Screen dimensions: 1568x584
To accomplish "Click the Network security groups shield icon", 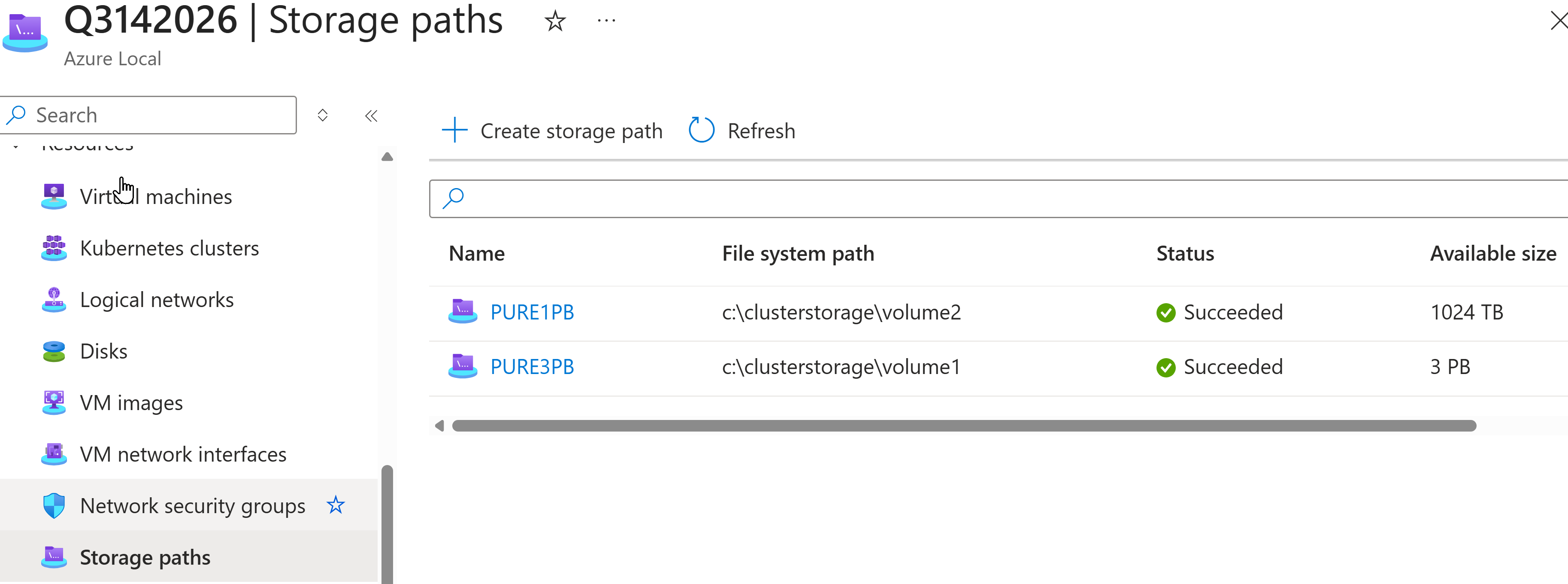I will pyautogui.click(x=54, y=505).
